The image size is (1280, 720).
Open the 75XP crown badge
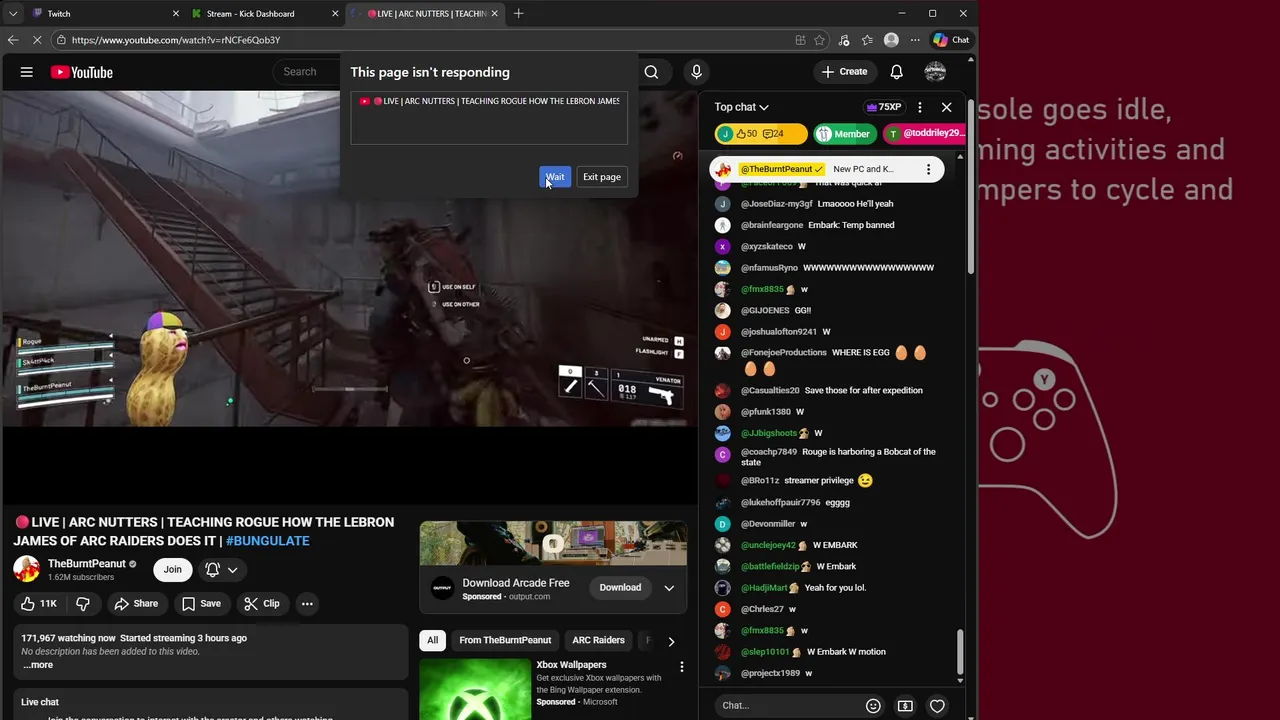[884, 107]
